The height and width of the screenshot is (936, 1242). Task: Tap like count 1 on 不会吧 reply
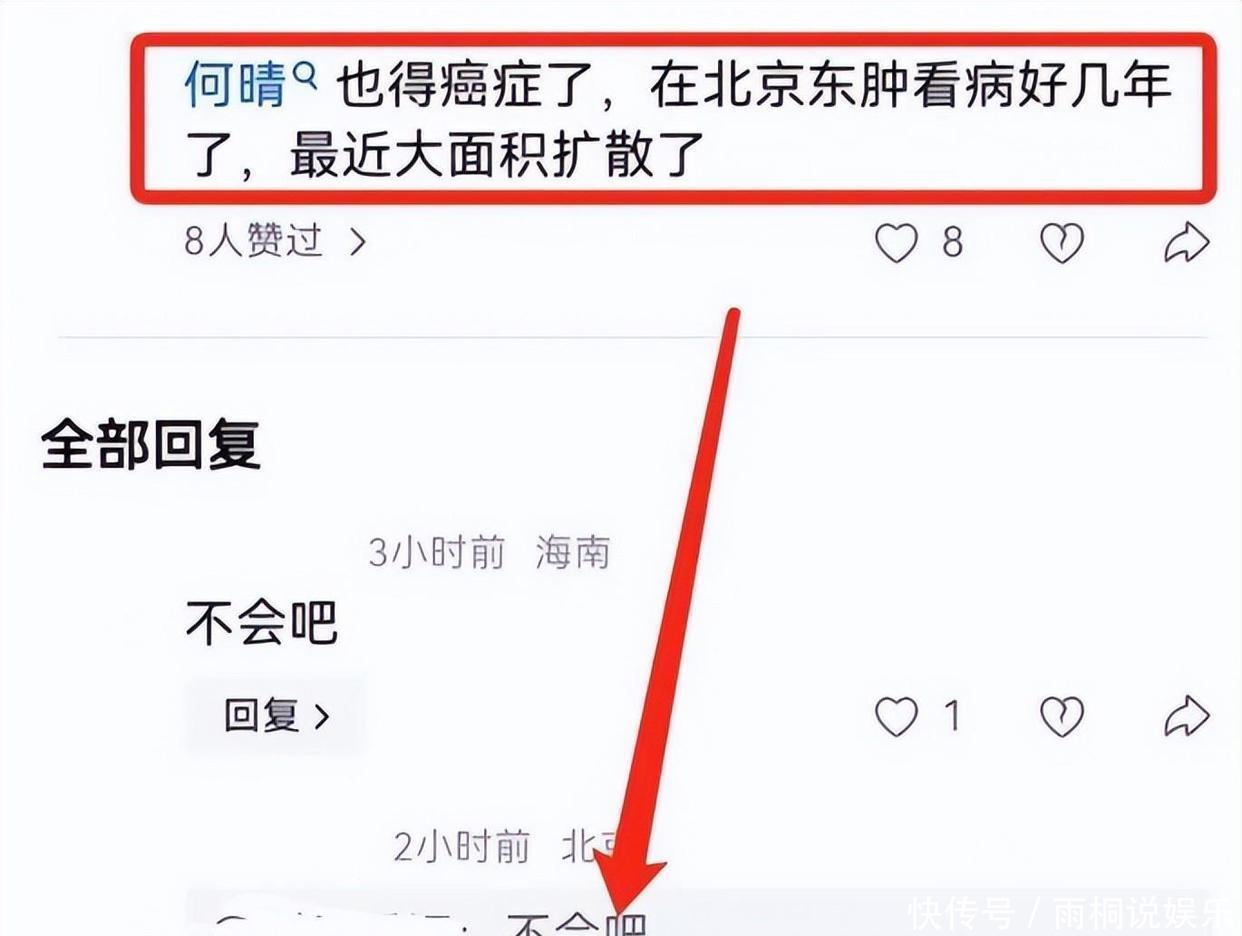(x=952, y=716)
